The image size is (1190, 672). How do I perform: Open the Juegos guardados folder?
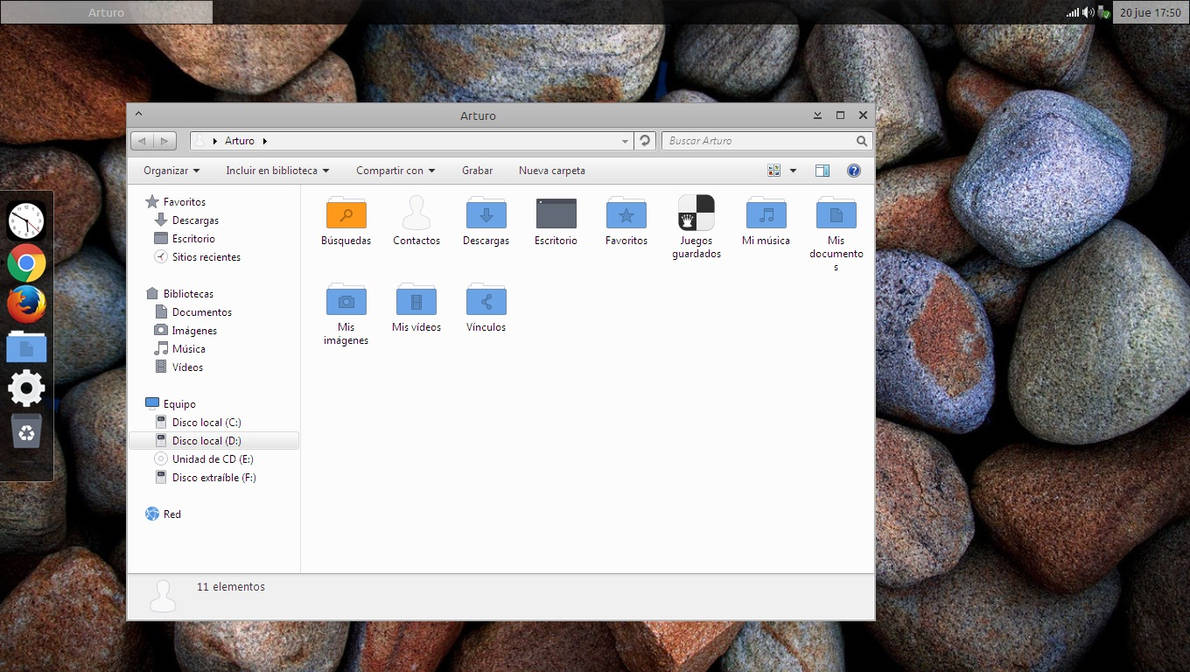(696, 213)
